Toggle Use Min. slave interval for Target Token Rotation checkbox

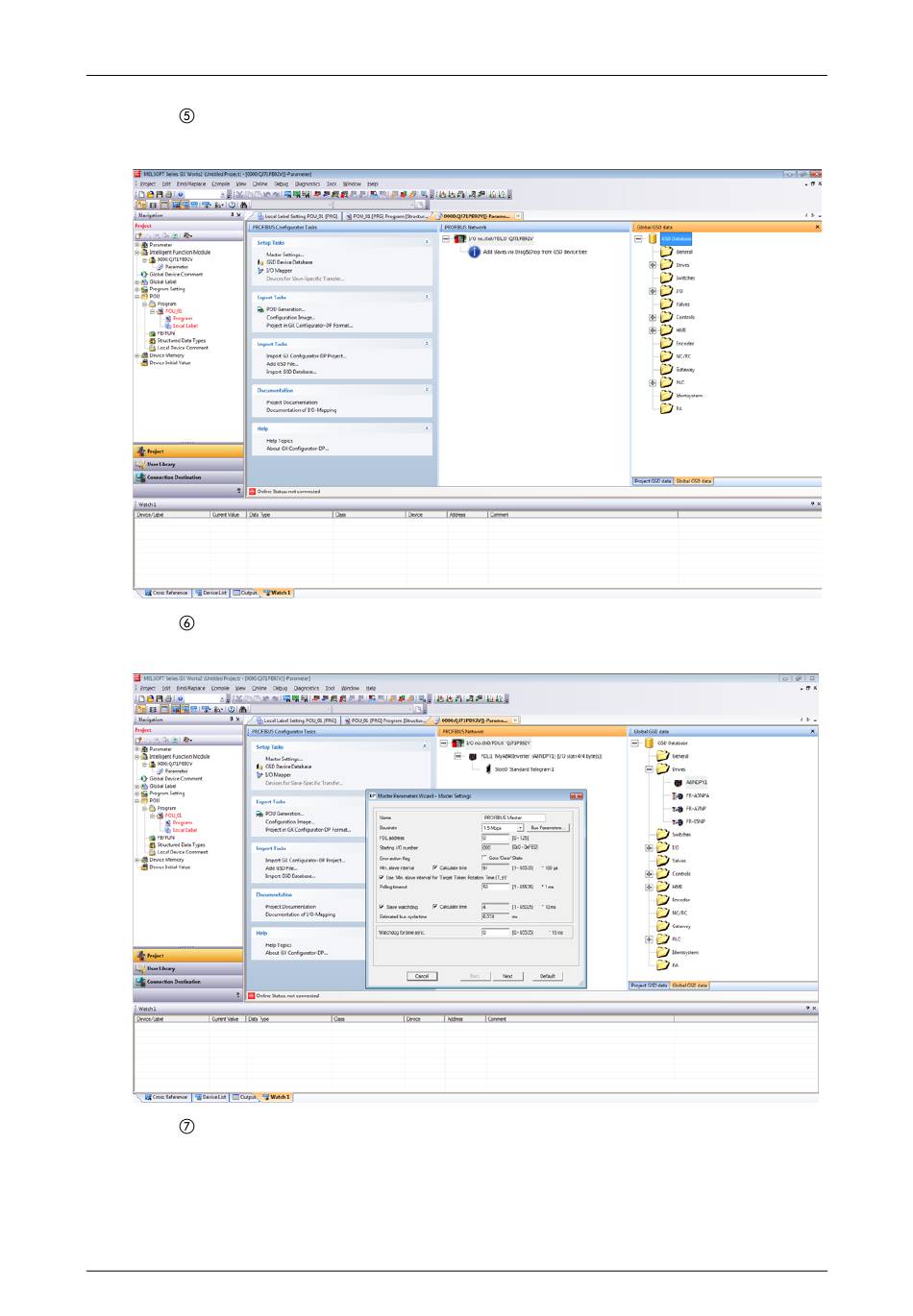[x=382, y=877]
